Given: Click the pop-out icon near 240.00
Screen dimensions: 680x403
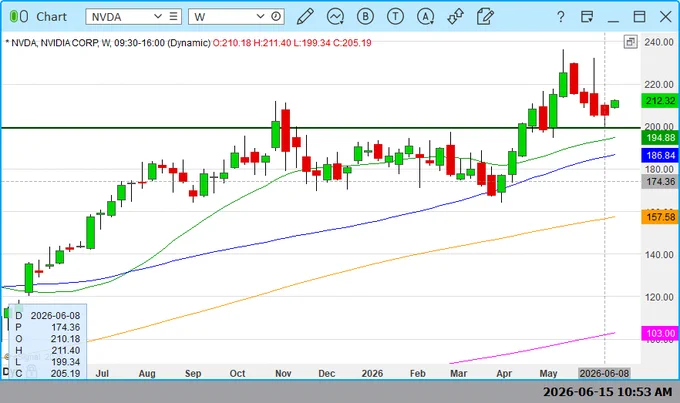Looking at the screenshot, I should point(631,42).
